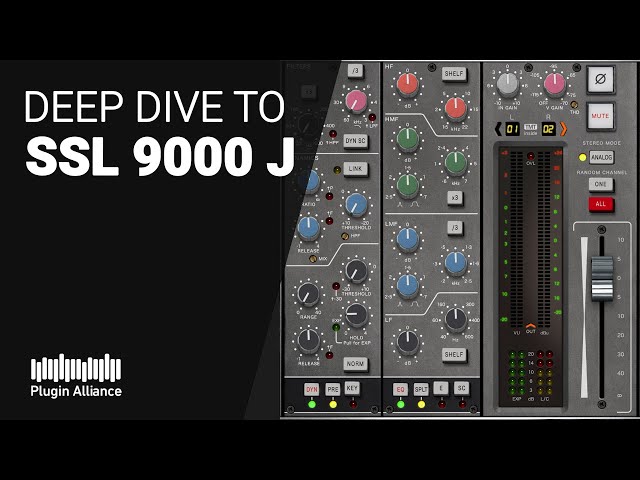Mute the channel with MUTE button

point(600,116)
